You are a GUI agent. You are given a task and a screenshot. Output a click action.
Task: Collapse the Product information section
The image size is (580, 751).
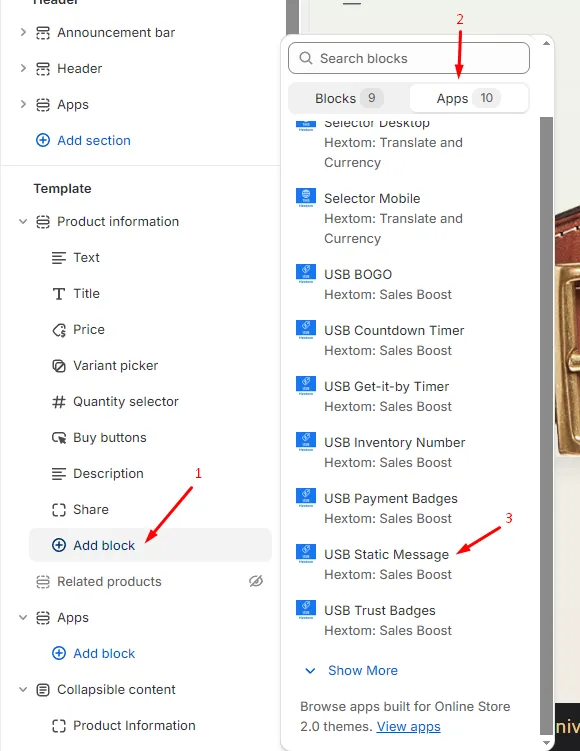pyautogui.click(x=23, y=221)
